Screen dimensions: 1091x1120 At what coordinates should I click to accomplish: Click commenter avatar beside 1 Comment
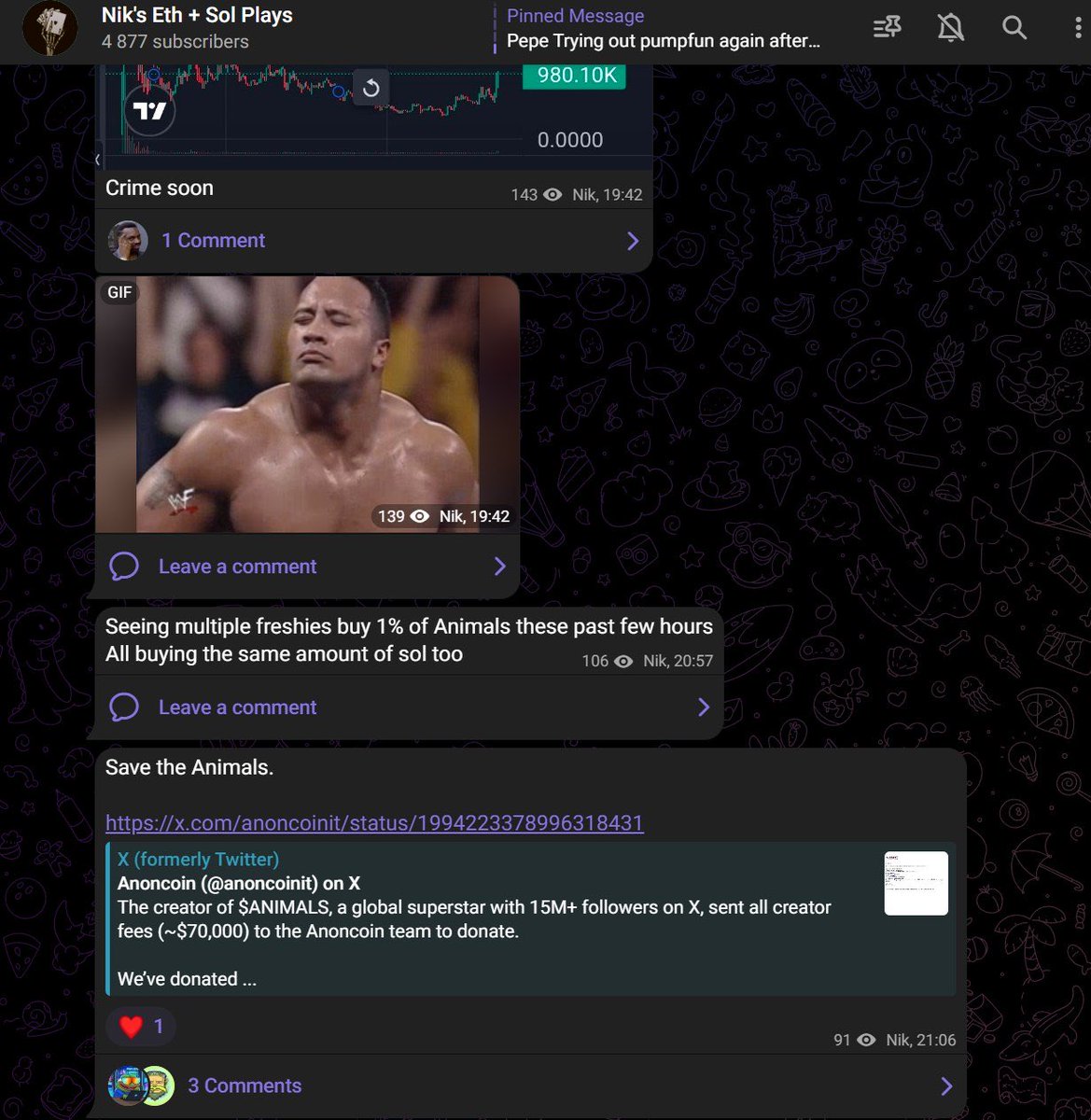(x=128, y=241)
